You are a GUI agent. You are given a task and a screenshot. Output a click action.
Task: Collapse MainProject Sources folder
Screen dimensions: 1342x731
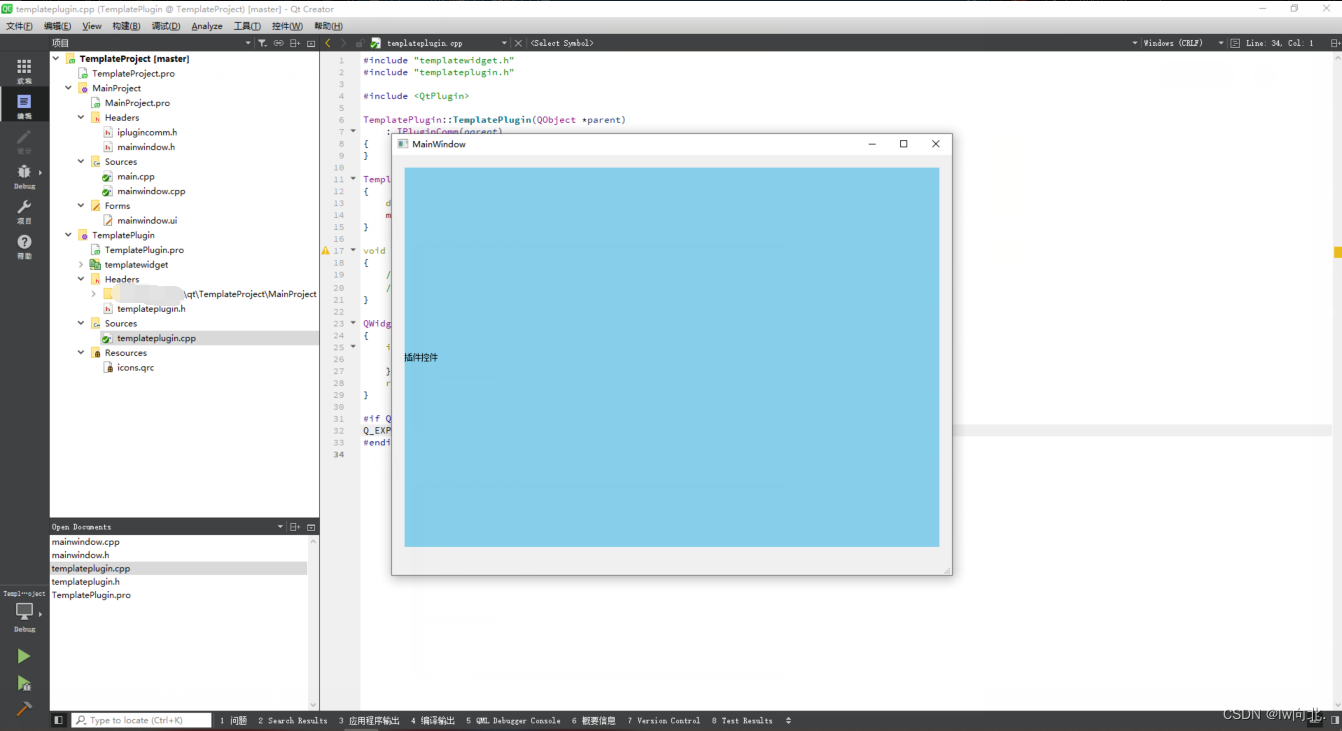[x=81, y=161]
